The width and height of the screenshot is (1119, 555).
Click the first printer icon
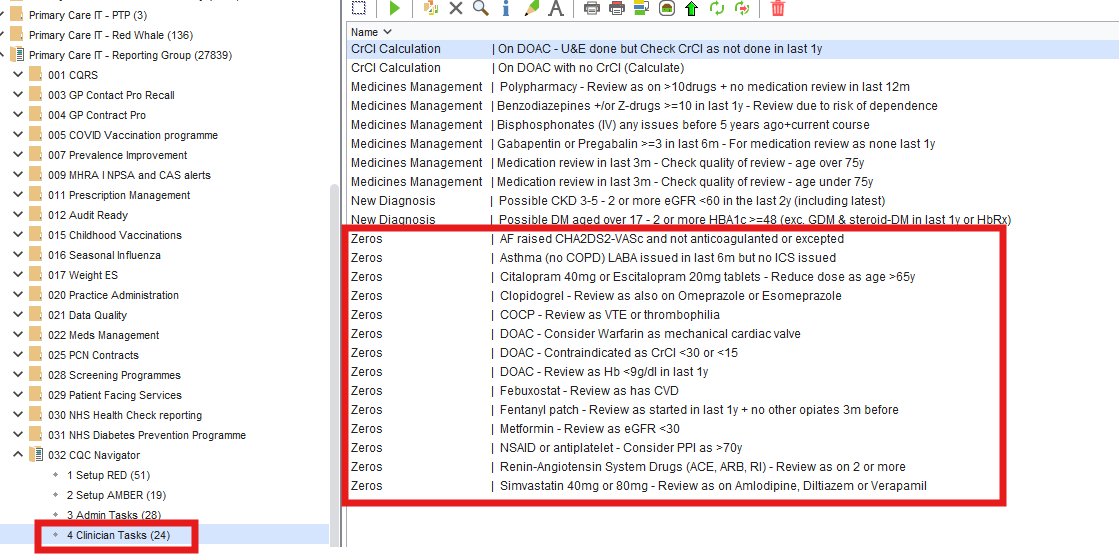point(591,9)
